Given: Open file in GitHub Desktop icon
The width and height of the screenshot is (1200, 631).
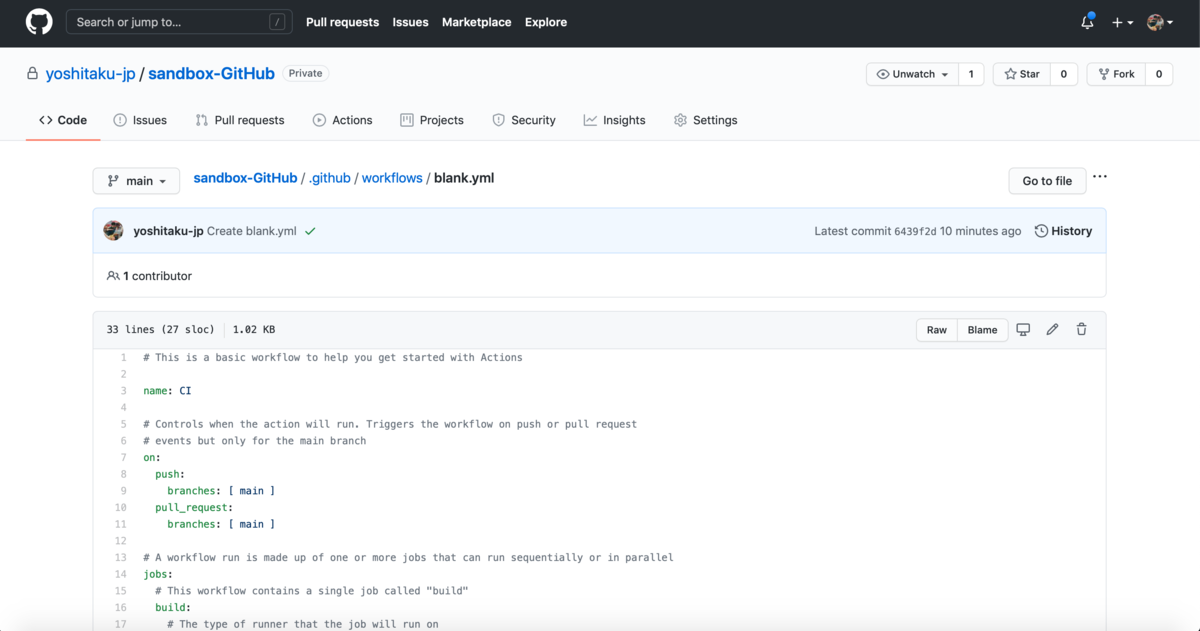Looking at the screenshot, I should click(x=1023, y=330).
